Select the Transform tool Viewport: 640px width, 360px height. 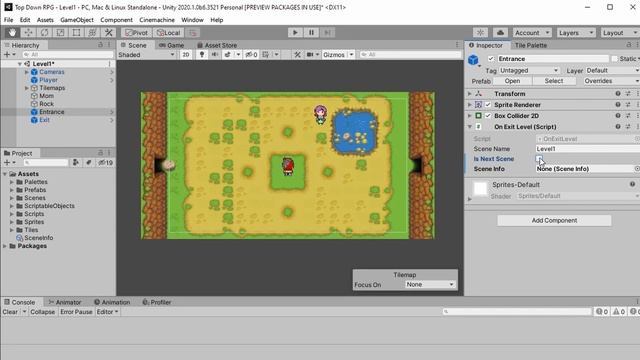coord(92,33)
